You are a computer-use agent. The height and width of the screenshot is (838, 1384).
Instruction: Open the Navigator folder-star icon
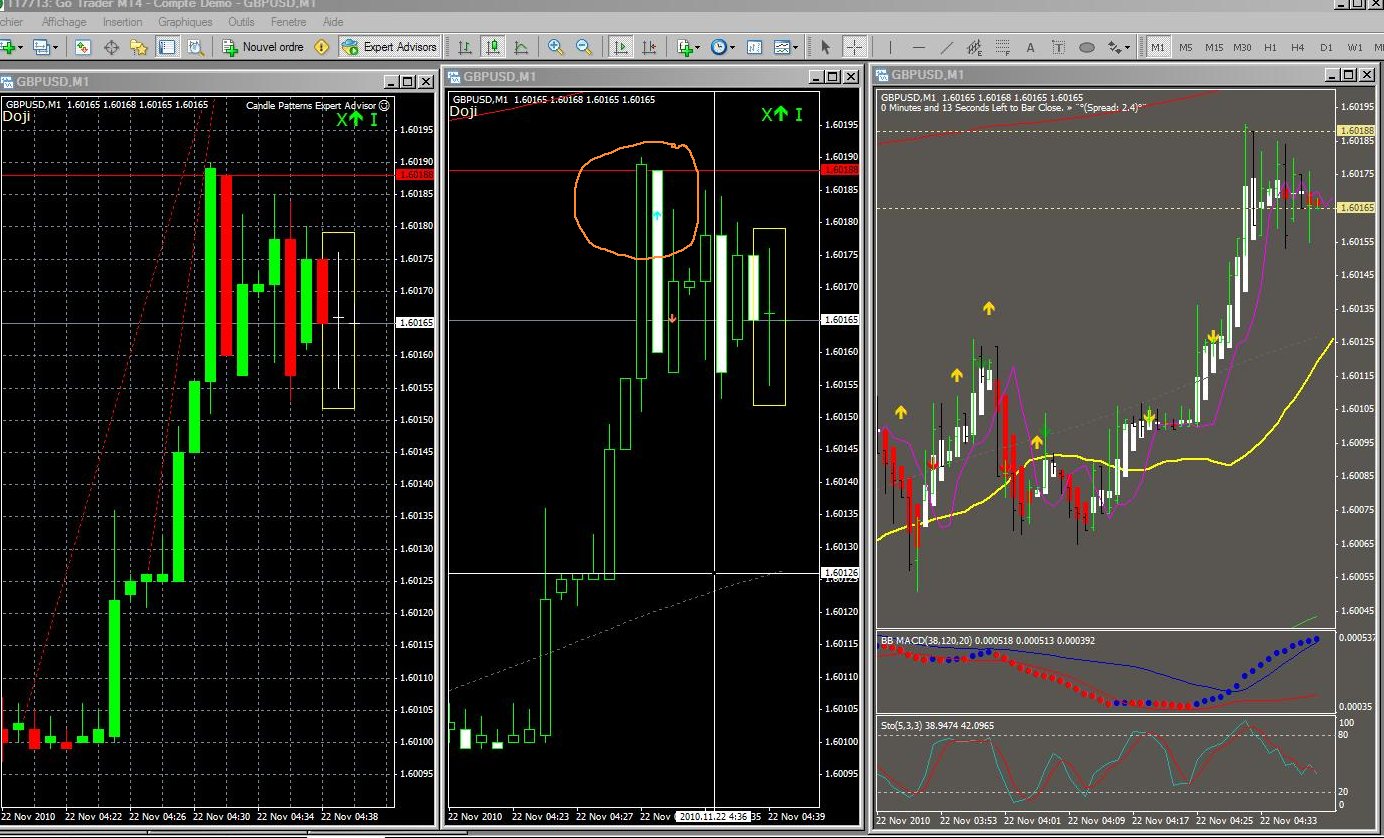tap(139, 47)
